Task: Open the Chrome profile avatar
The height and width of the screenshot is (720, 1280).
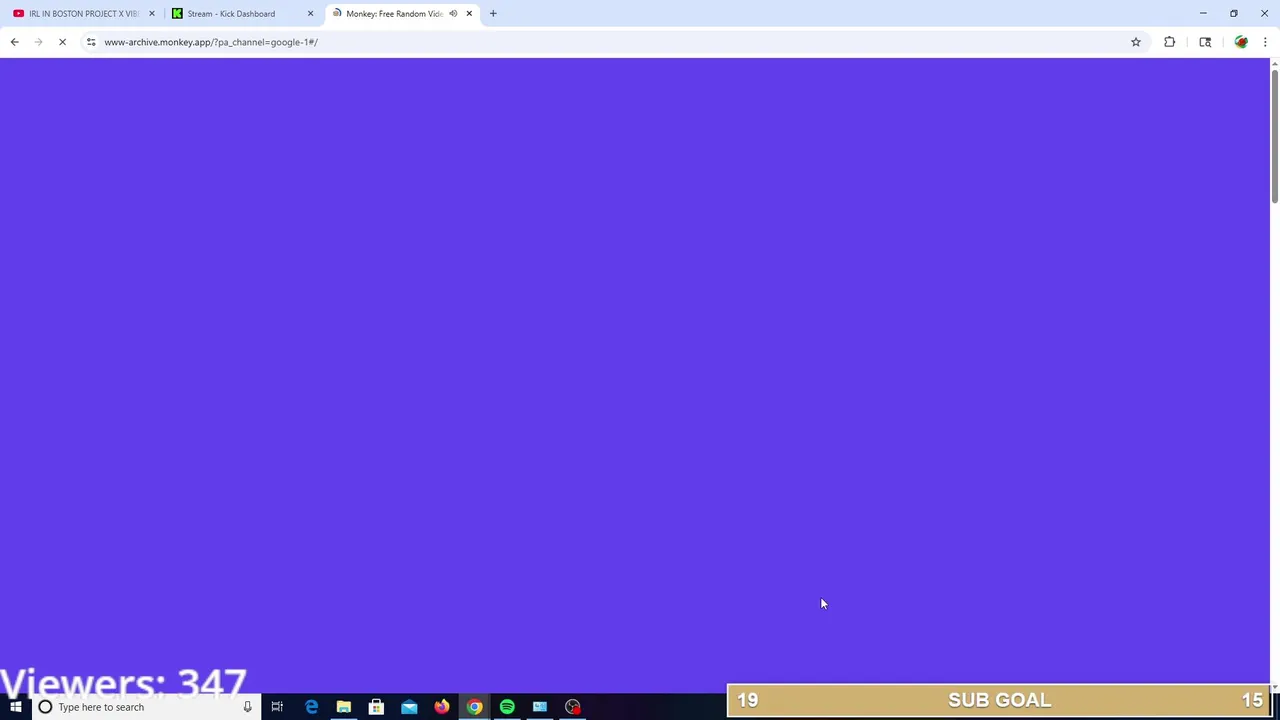Action: click(x=1241, y=42)
